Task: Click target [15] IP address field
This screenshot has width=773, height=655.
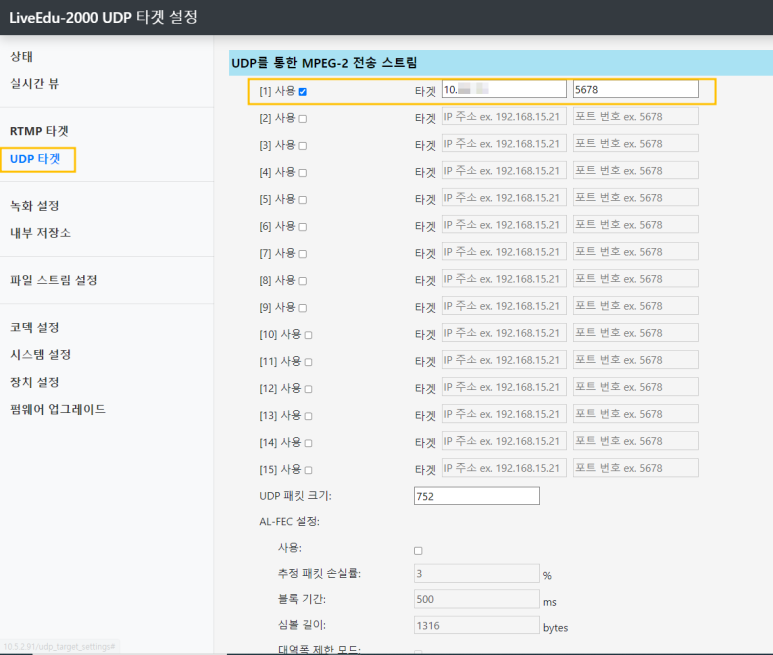Action: point(504,468)
